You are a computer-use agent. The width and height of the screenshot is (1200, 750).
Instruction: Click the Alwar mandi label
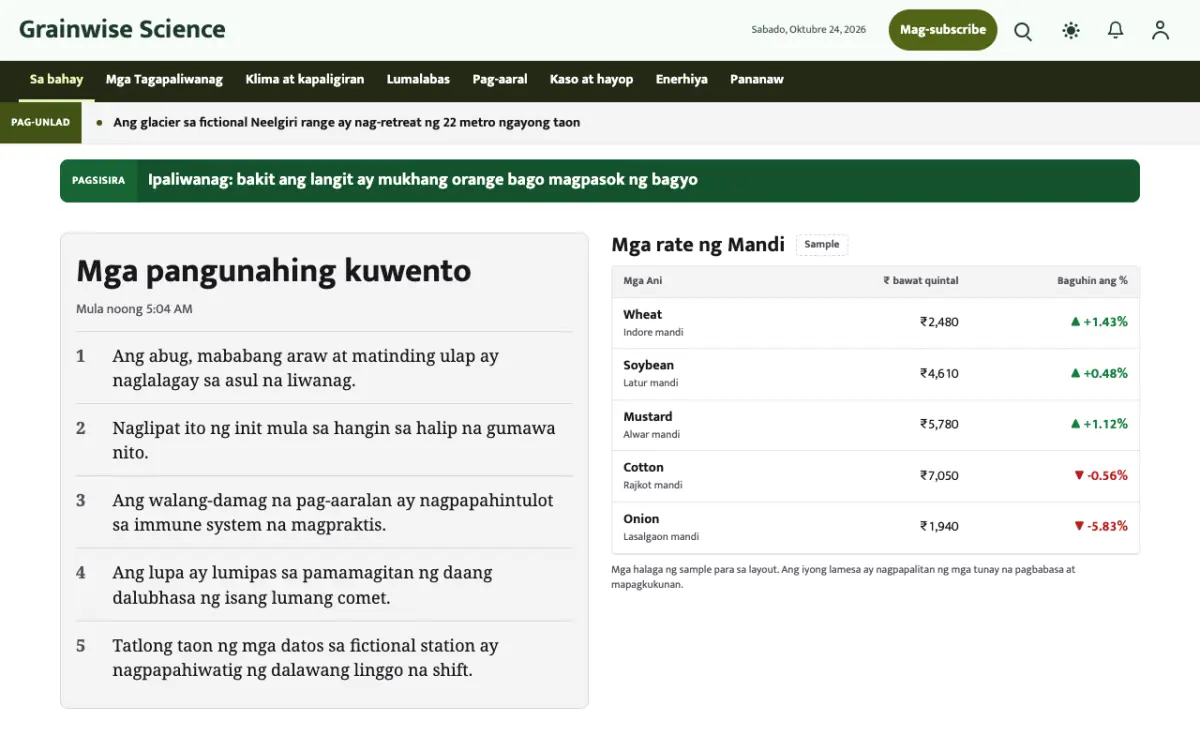coord(651,435)
